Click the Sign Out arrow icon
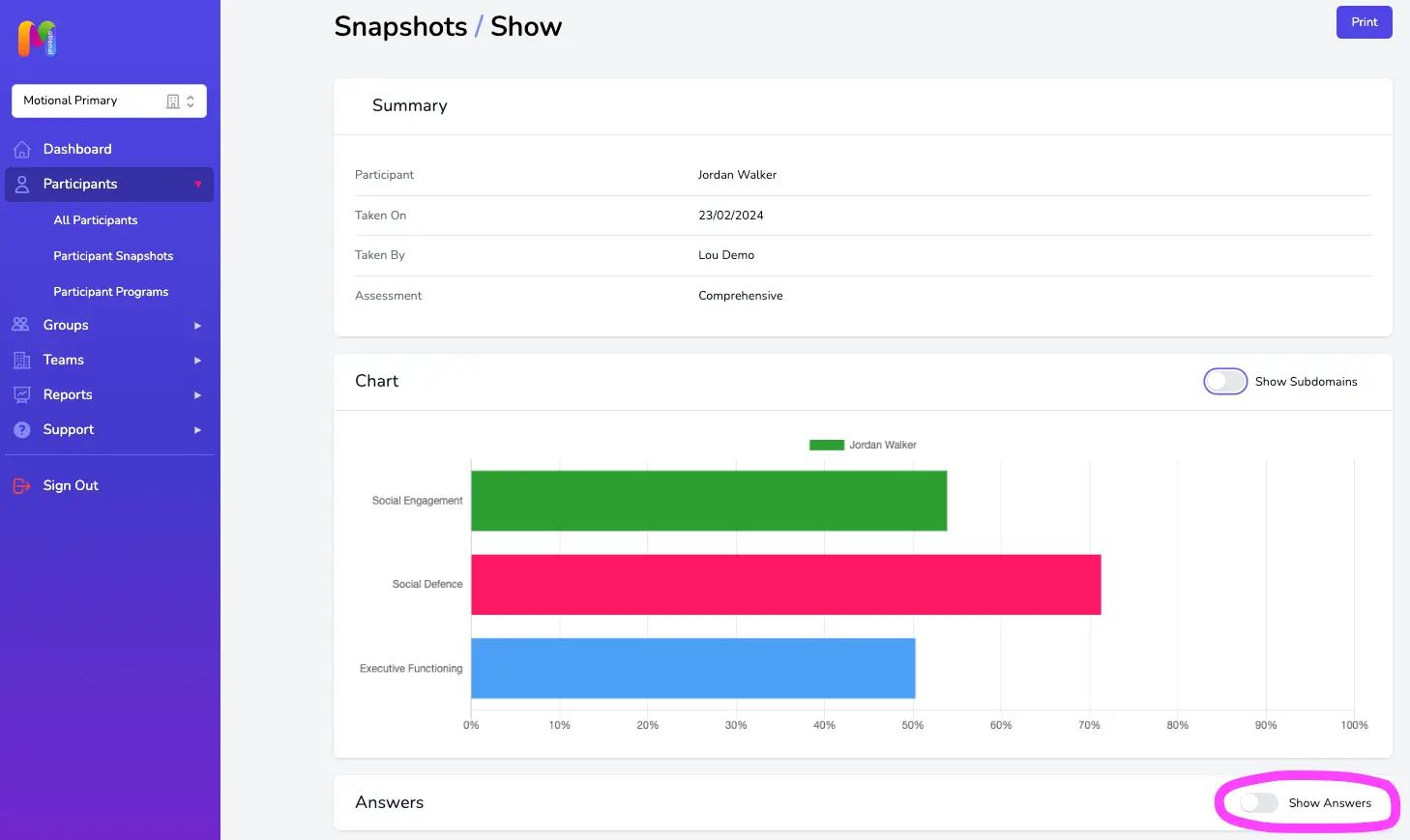 [x=21, y=485]
